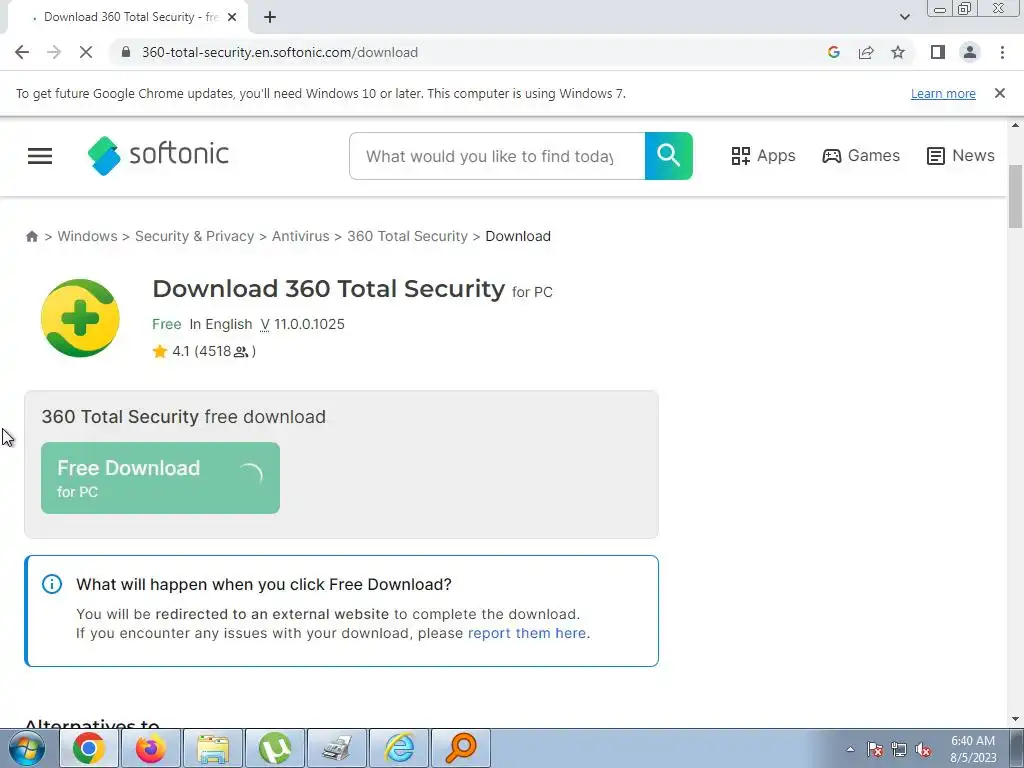
Task: Click the muted volume tray icon
Action: tap(923, 749)
